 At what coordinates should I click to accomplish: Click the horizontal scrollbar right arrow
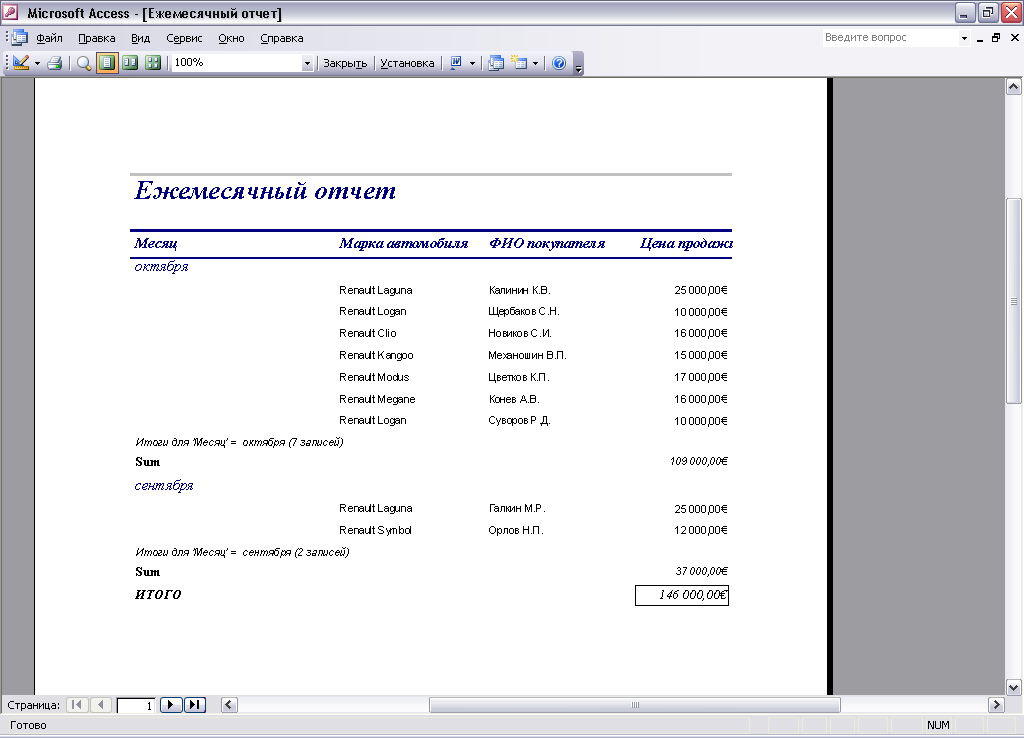(x=996, y=705)
